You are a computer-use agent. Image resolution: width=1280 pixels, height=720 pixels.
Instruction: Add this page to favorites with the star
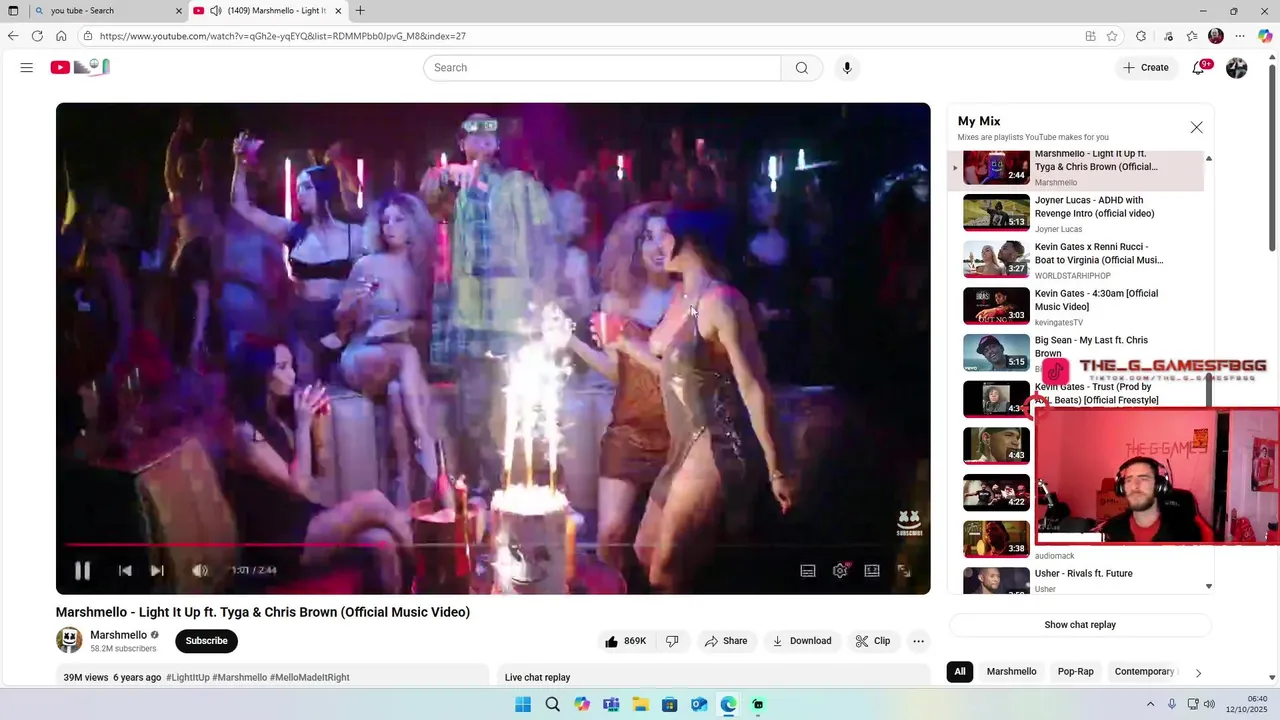pos(1112,36)
